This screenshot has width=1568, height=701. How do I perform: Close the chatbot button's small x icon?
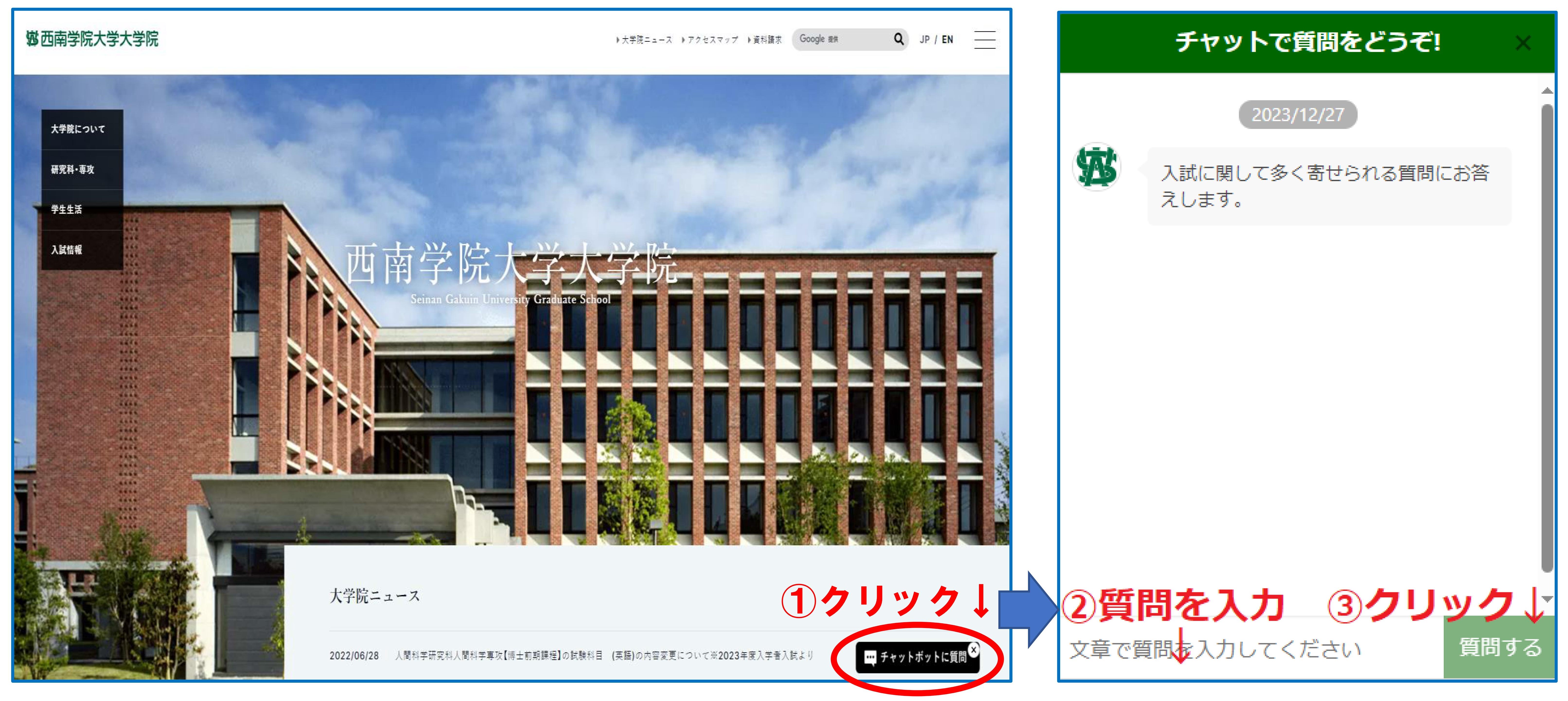[x=974, y=650]
